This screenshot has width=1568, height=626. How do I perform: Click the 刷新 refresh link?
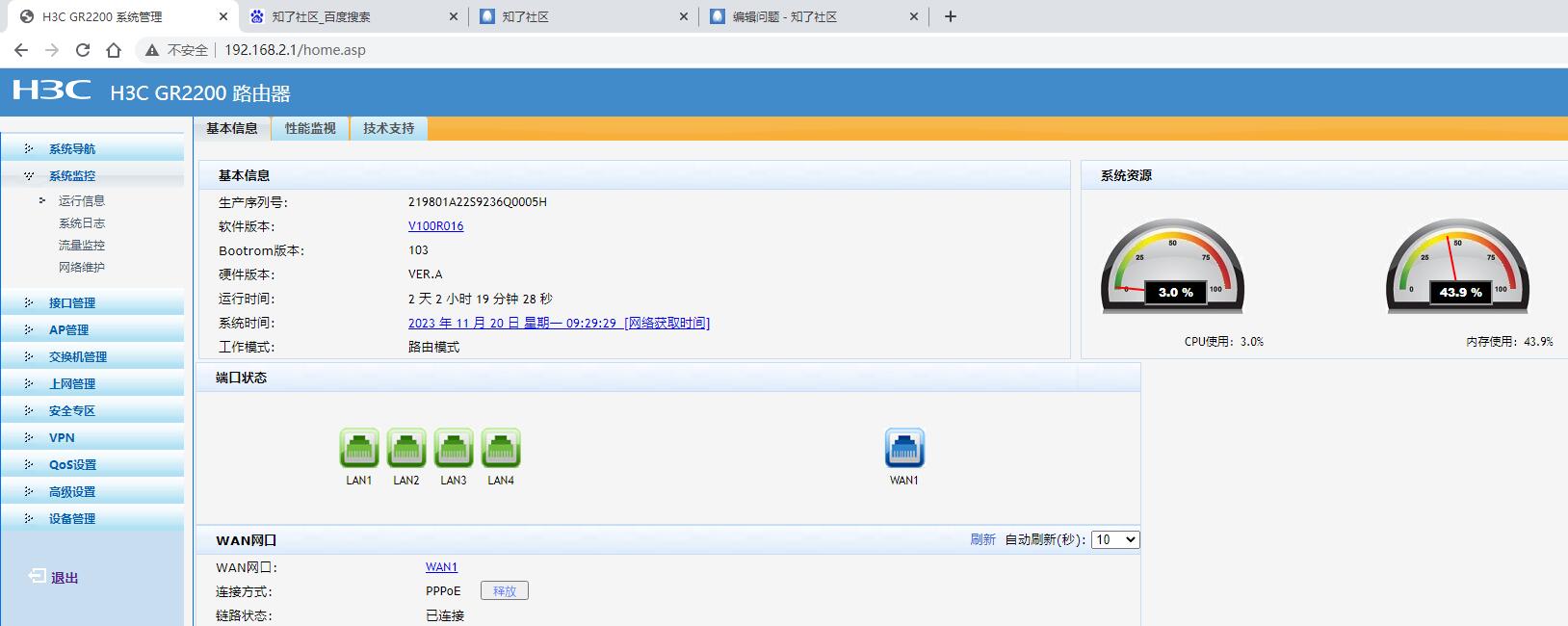click(x=982, y=539)
